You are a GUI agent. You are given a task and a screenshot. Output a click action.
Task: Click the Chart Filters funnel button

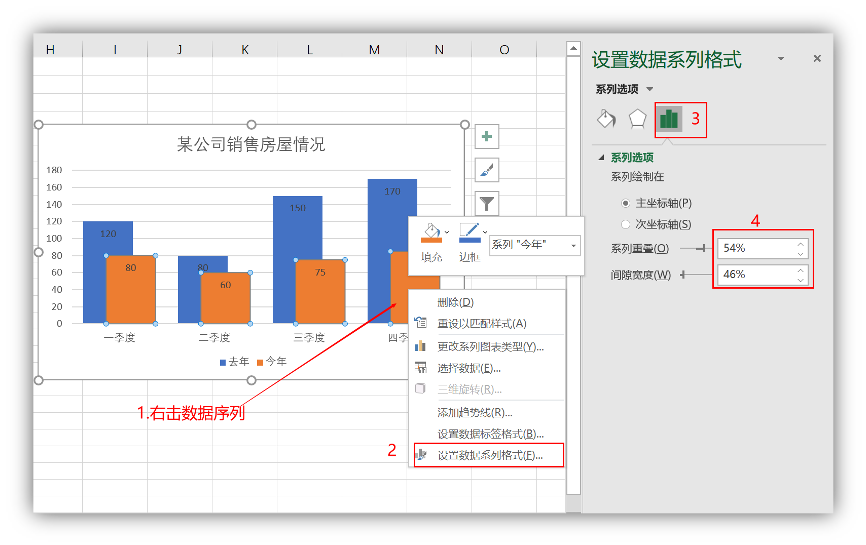click(x=487, y=204)
